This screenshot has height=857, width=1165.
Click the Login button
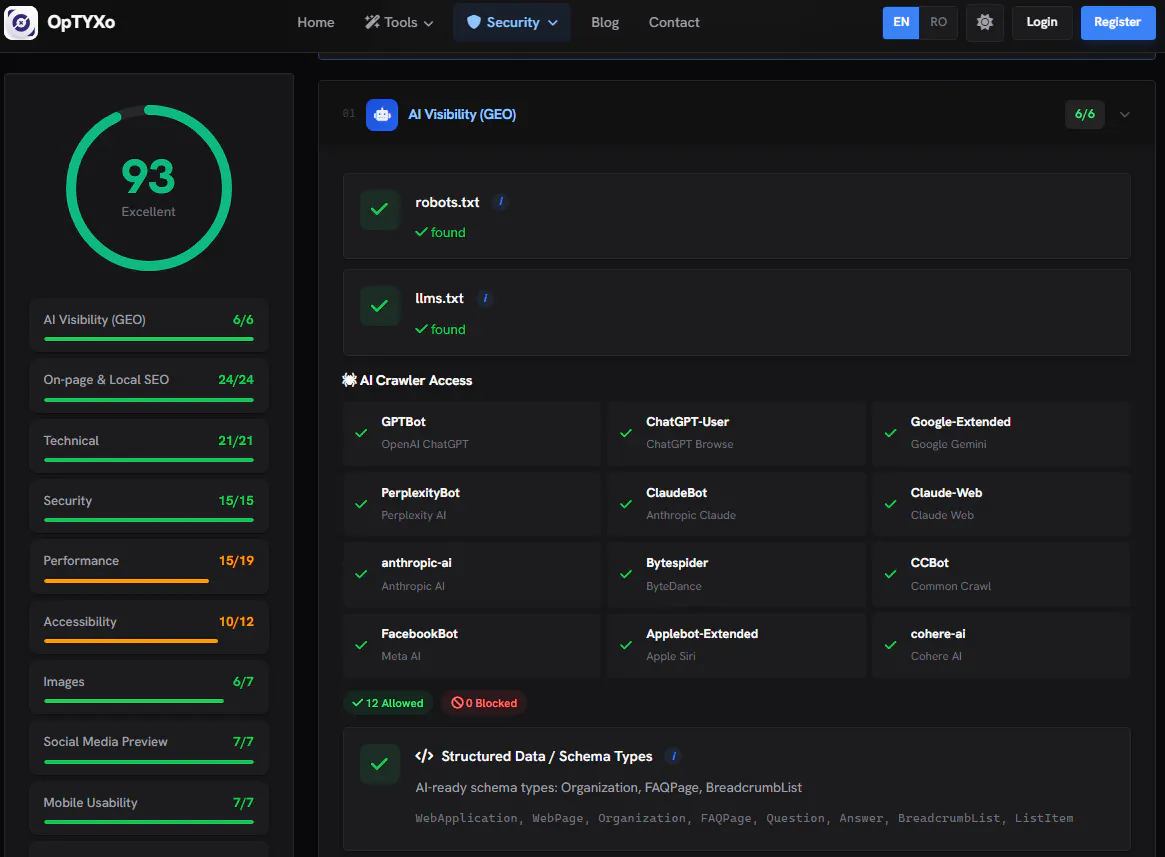(1042, 22)
